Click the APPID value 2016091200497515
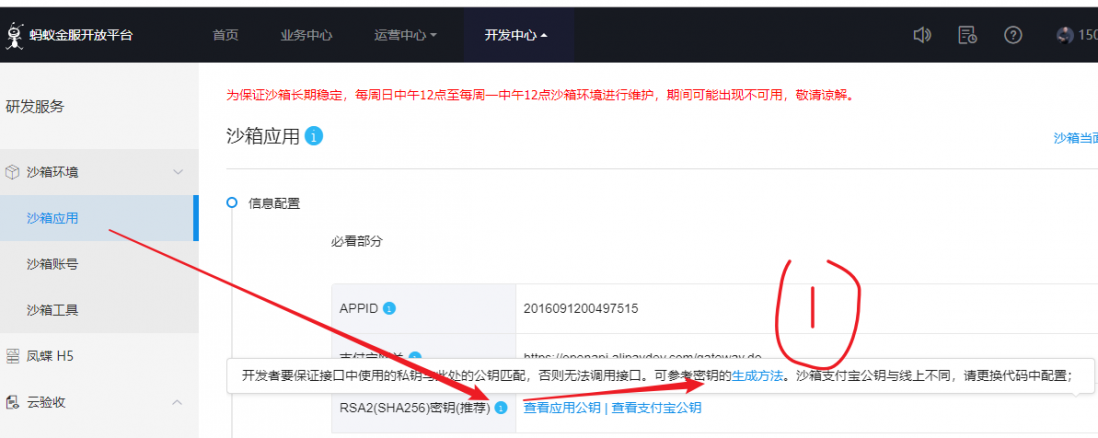 click(x=581, y=308)
